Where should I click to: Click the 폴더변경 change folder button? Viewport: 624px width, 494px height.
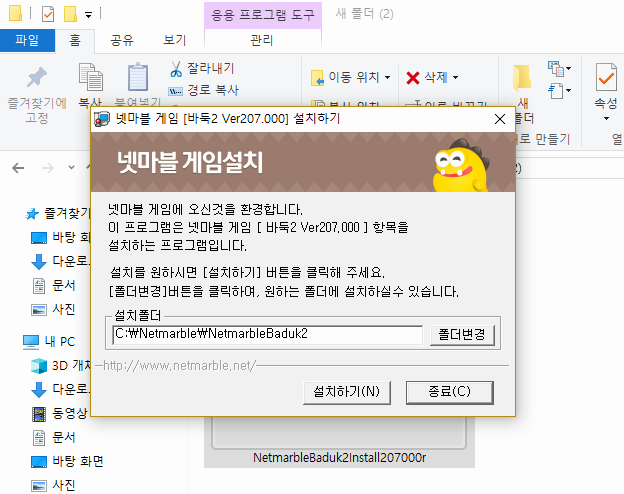pos(462,334)
